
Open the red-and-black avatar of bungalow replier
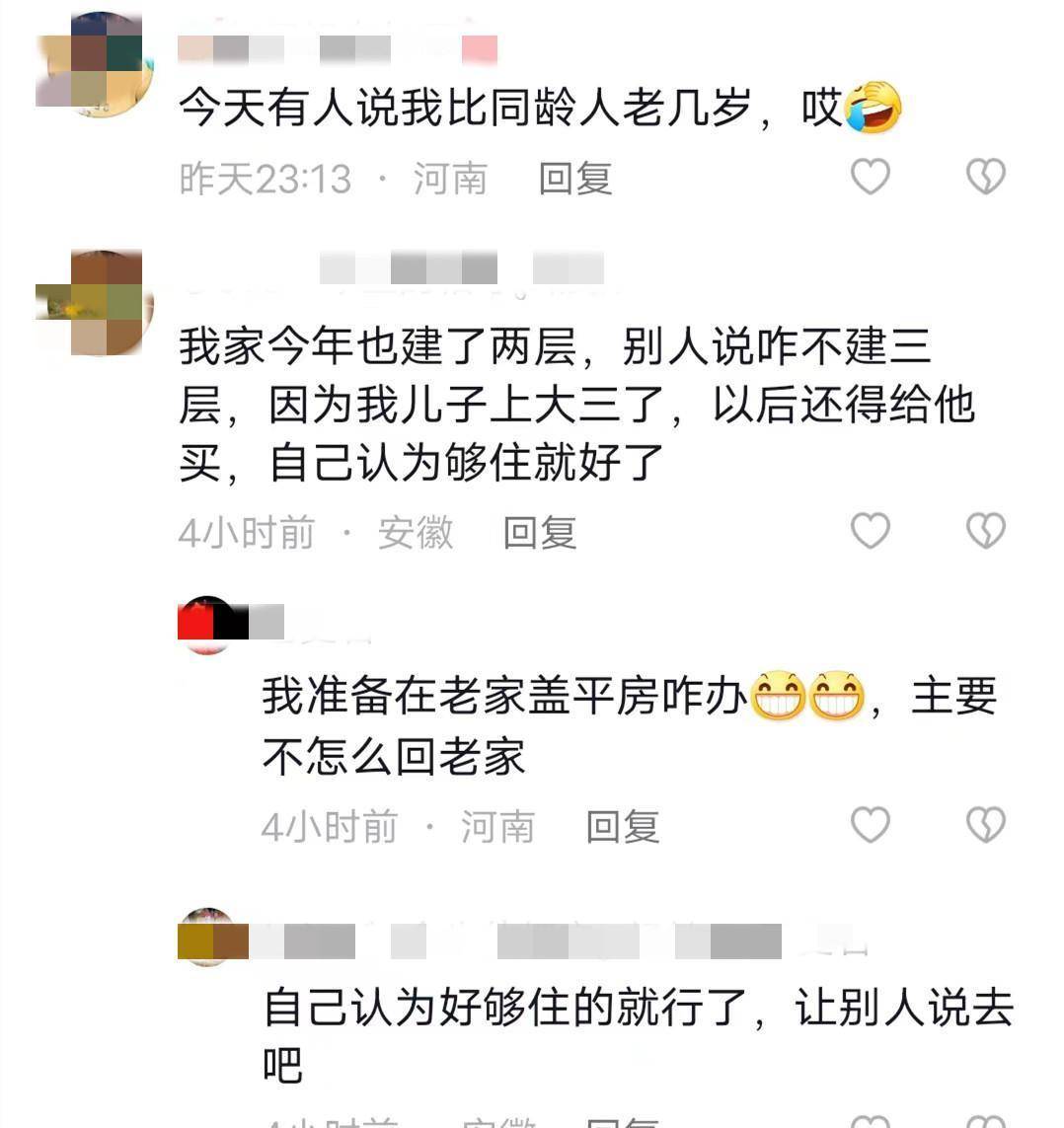(207, 625)
